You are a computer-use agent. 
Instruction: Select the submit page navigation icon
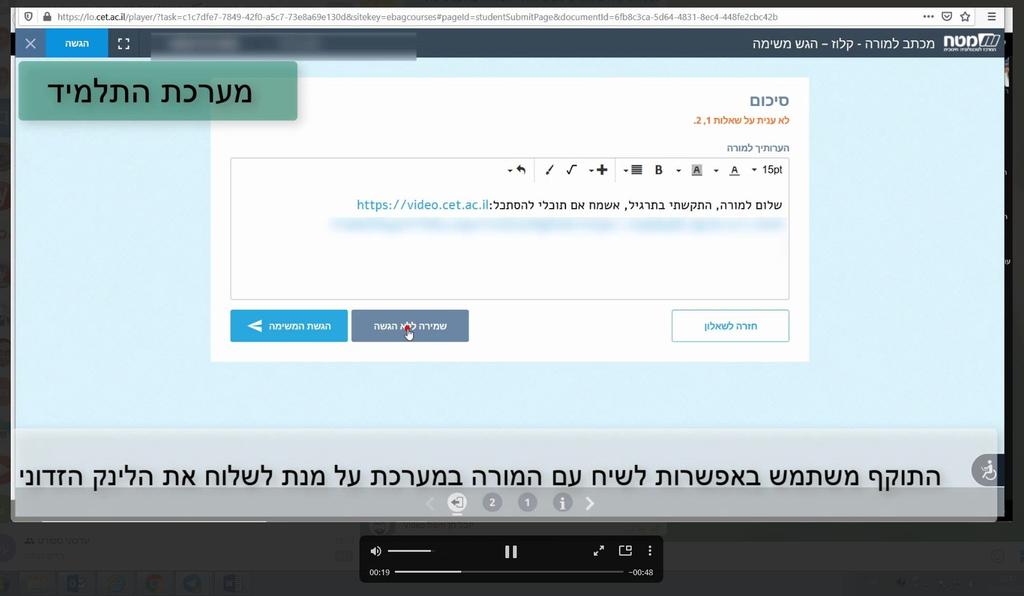[x=457, y=503]
